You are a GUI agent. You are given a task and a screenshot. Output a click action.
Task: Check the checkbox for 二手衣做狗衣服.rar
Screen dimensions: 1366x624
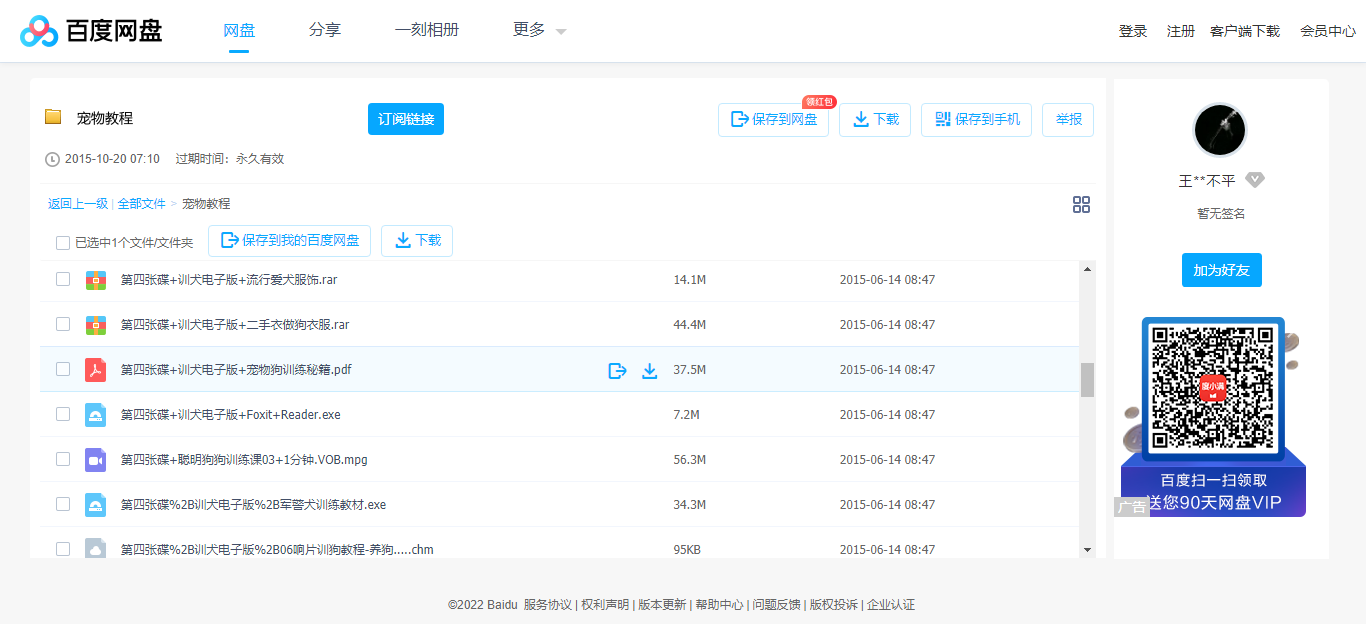tap(63, 324)
